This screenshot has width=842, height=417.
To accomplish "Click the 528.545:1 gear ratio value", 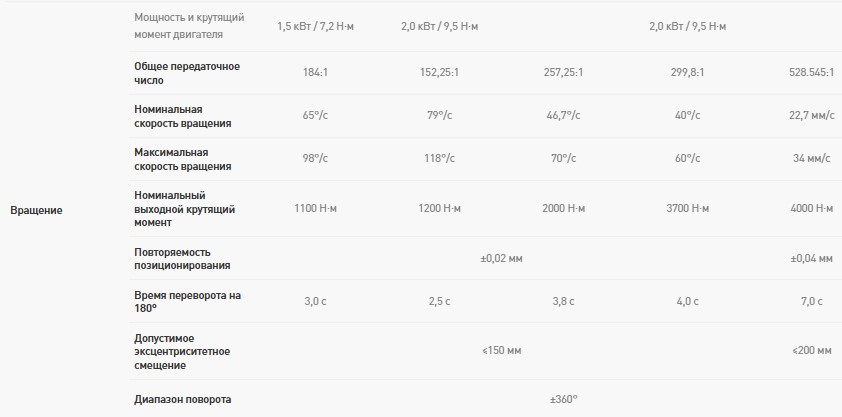I will click(x=811, y=73).
